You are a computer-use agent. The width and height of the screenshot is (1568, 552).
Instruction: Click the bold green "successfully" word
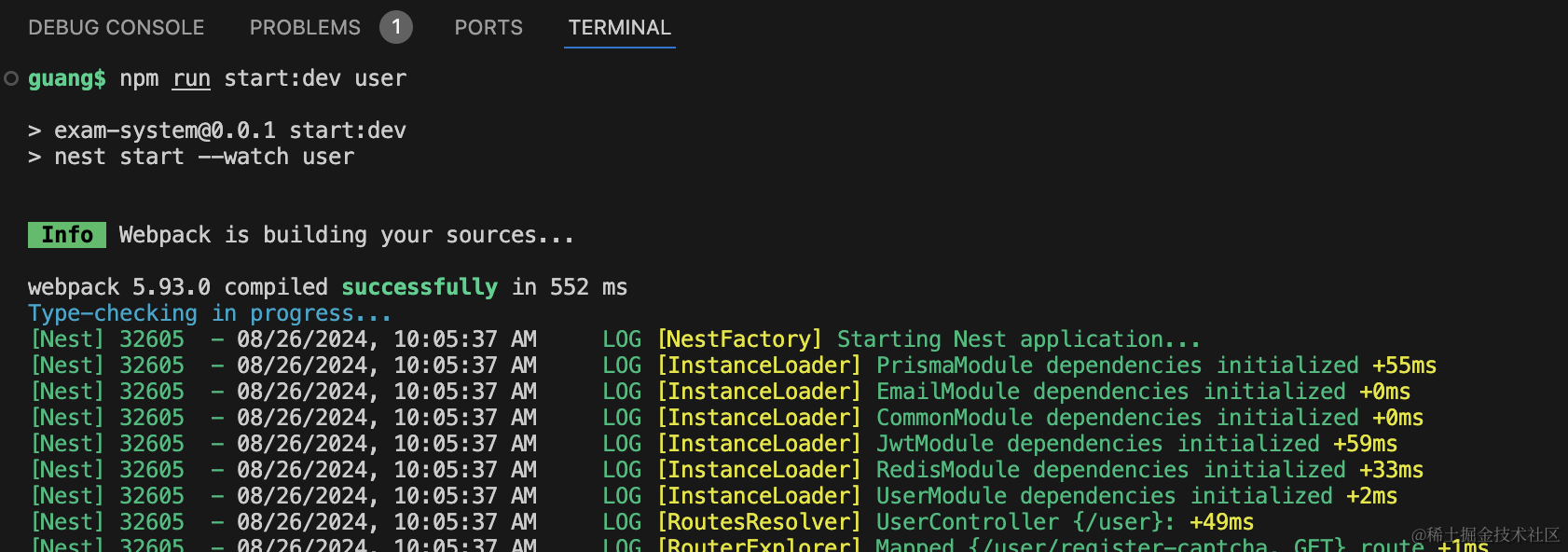pos(419,287)
